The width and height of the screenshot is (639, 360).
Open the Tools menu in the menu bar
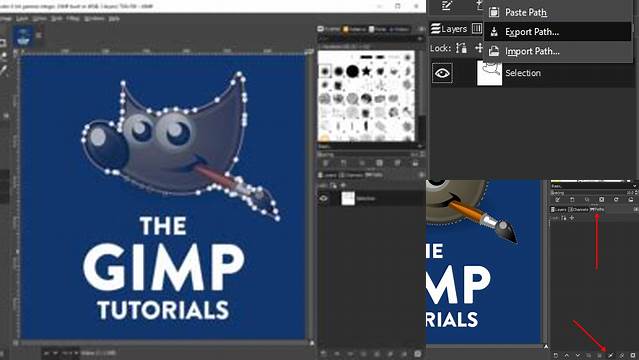click(x=57, y=19)
